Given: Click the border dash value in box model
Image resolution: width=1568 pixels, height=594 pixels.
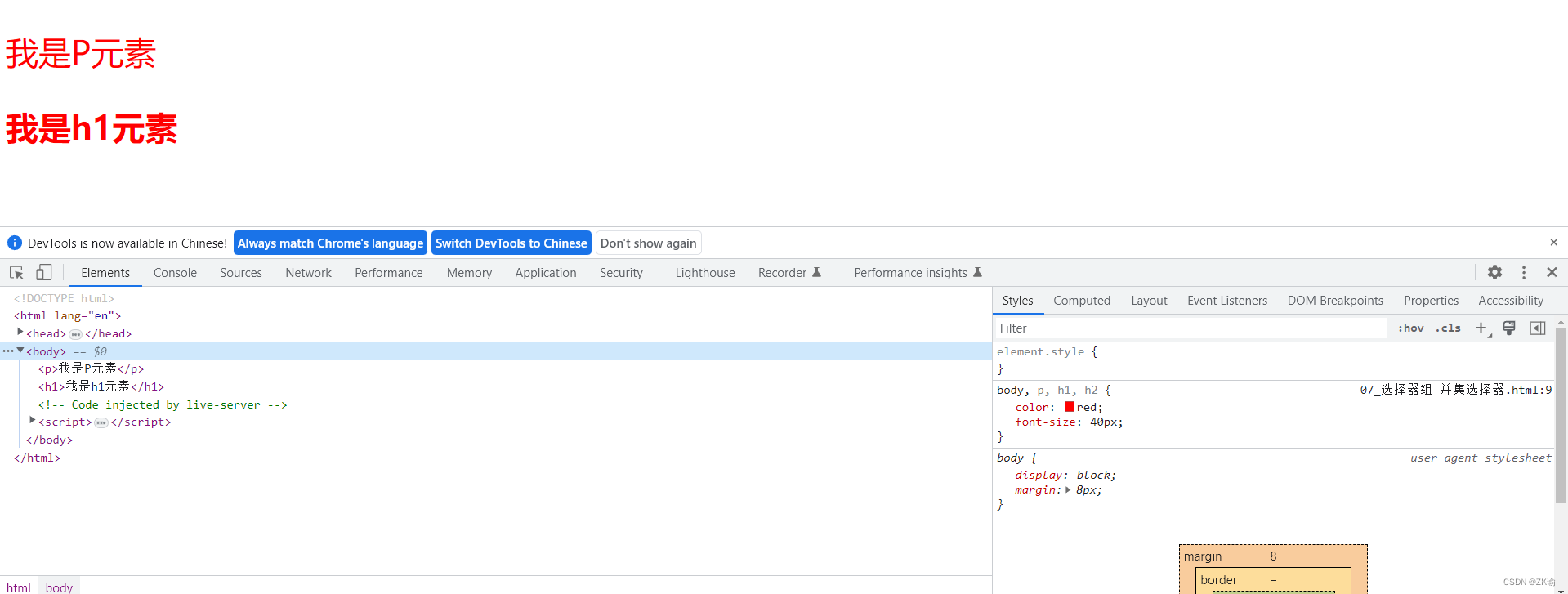Looking at the screenshot, I should (x=1273, y=579).
